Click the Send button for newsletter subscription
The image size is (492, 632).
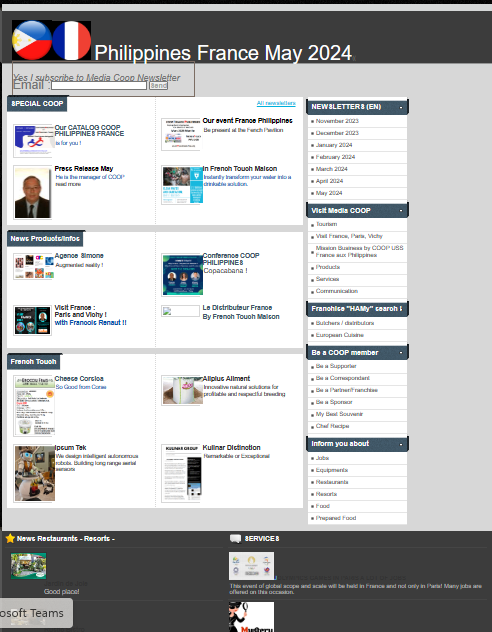click(158, 85)
